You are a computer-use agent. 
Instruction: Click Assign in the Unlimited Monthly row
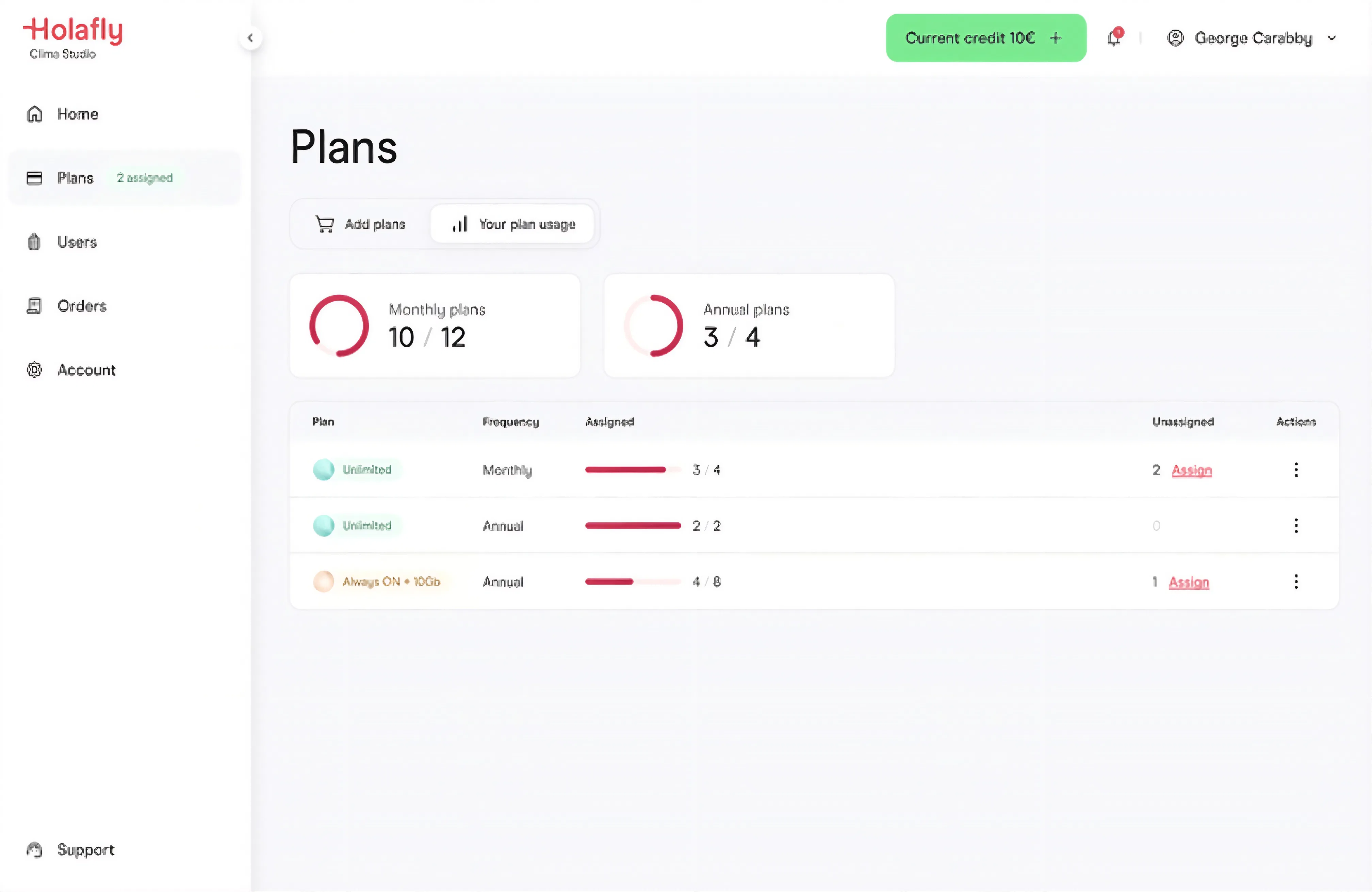[1192, 471]
